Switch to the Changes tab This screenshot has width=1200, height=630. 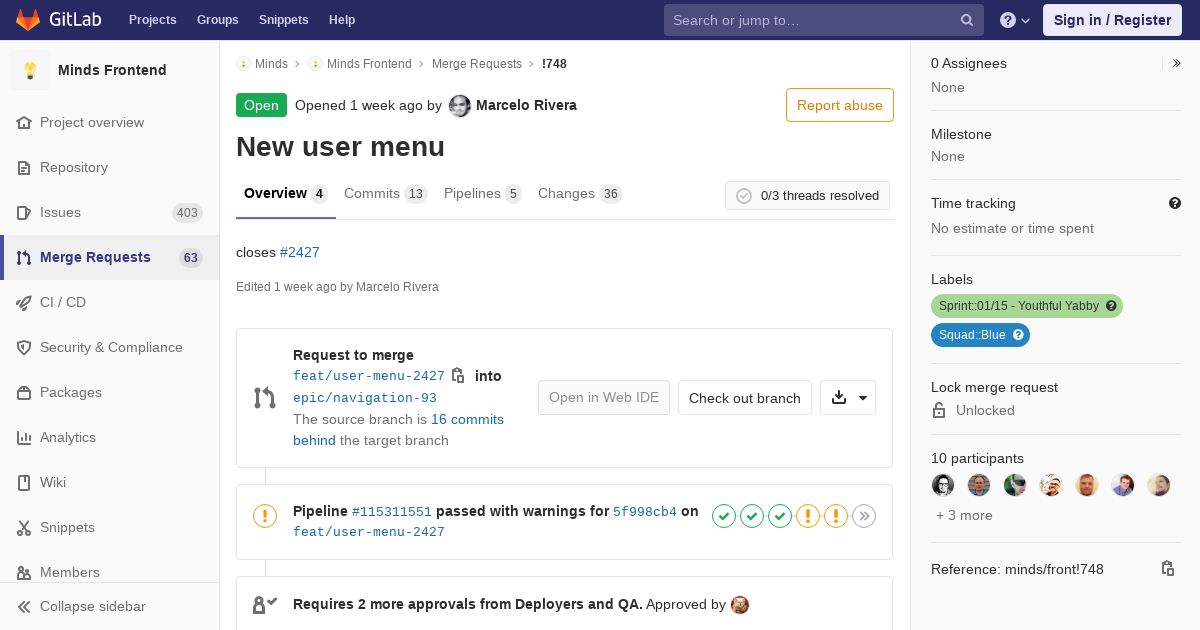580,193
